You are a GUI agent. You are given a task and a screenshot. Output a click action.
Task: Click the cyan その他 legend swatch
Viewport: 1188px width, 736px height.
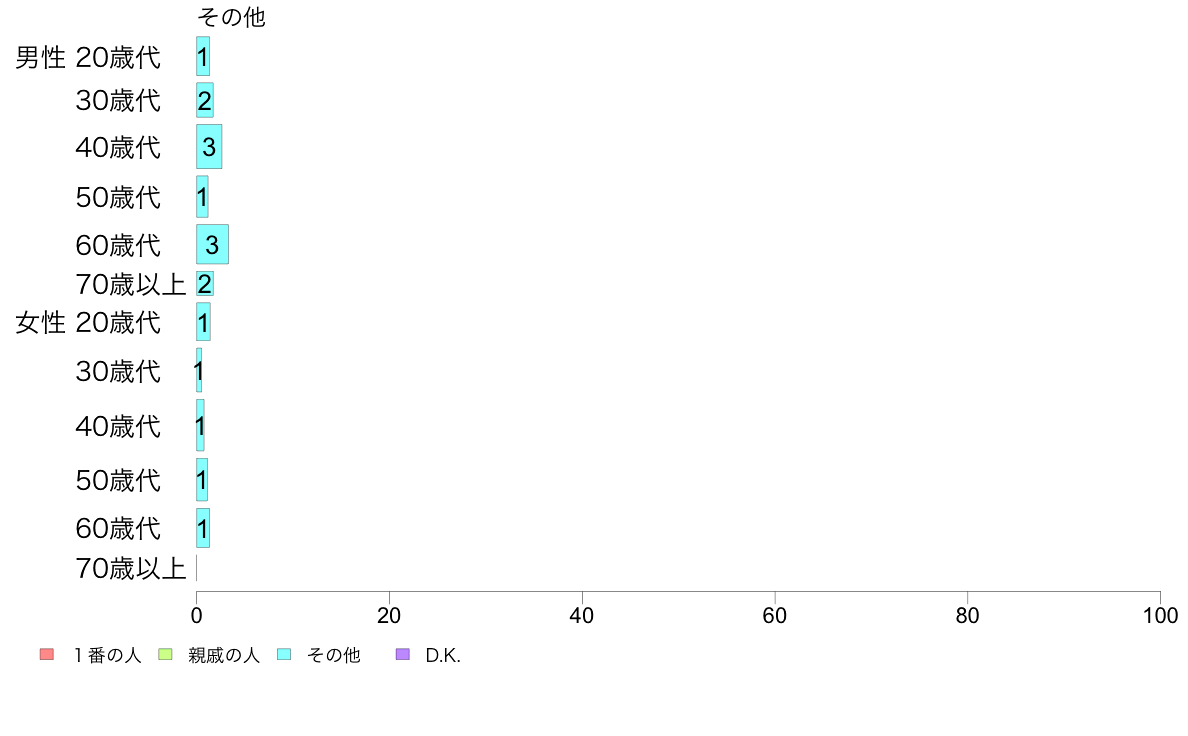coord(284,654)
